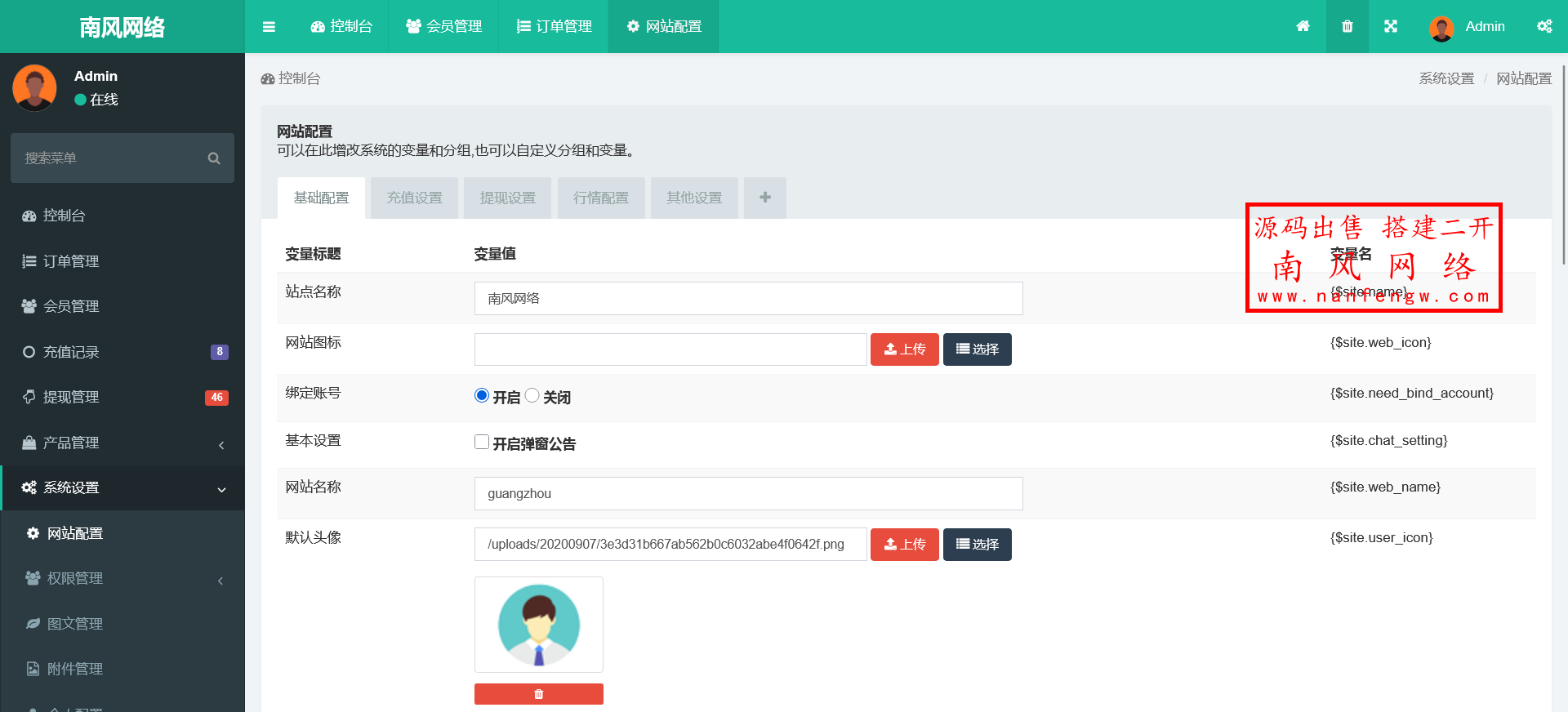Click the search icon in sidebar menu search

[x=214, y=158]
